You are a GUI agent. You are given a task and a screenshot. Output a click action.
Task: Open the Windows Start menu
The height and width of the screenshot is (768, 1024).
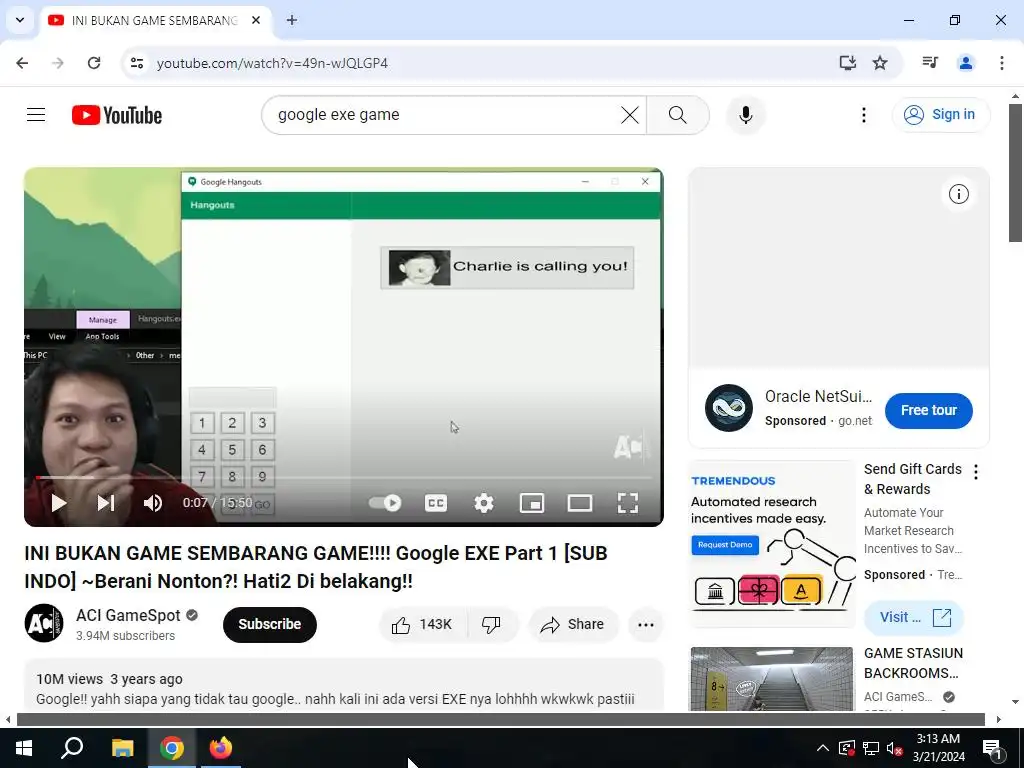coord(24,748)
